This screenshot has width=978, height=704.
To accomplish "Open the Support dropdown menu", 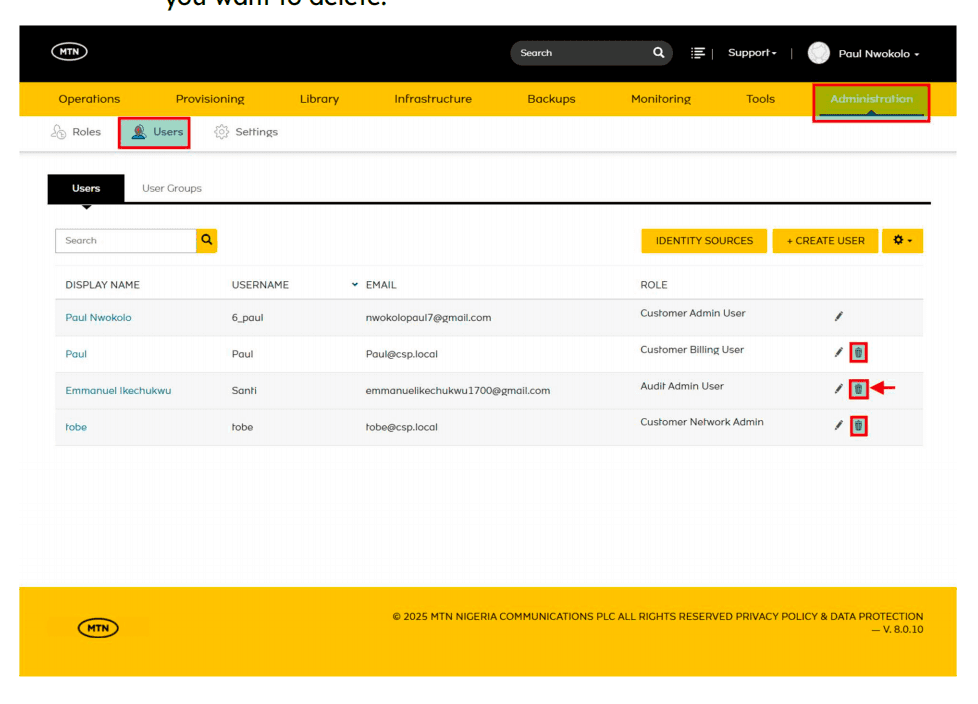I will pyautogui.click(x=752, y=53).
